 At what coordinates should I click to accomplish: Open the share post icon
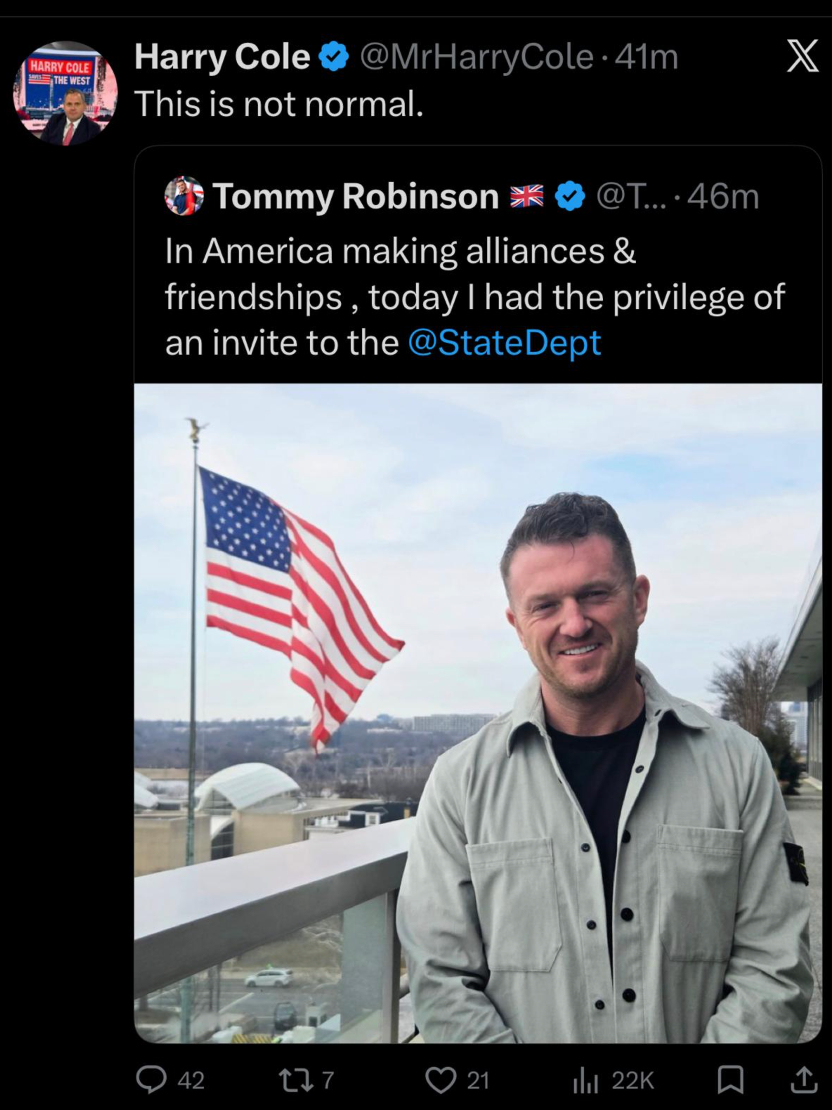click(802, 1079)
